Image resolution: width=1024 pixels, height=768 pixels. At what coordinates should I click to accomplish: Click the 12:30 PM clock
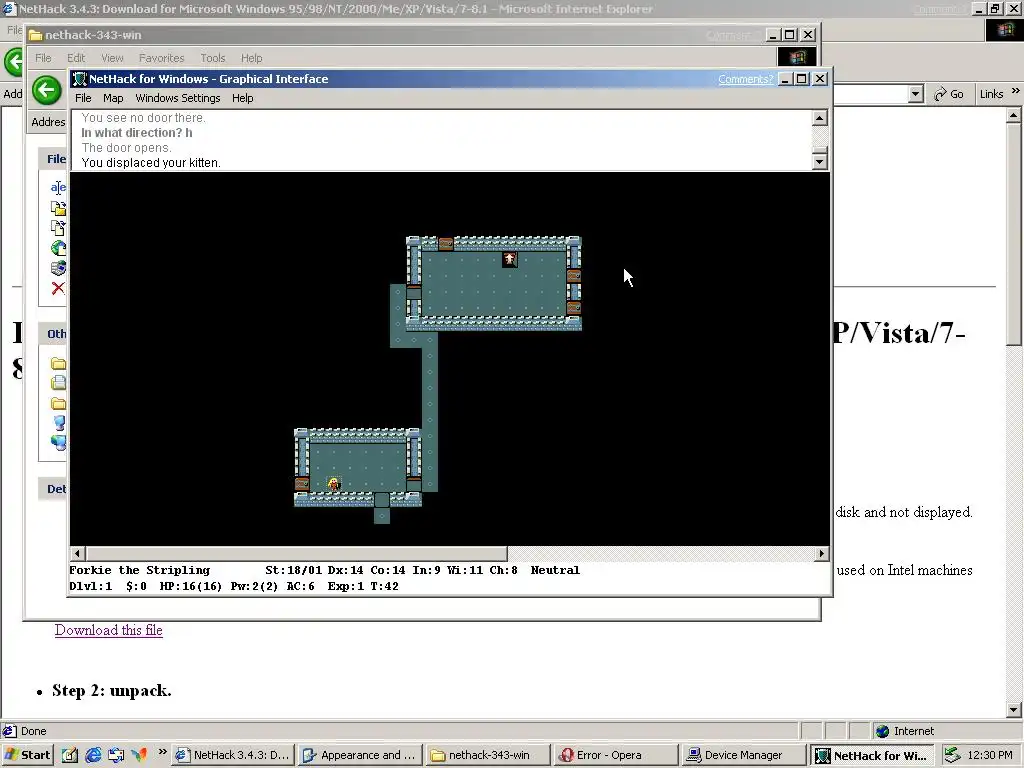(x=990, y=755)
